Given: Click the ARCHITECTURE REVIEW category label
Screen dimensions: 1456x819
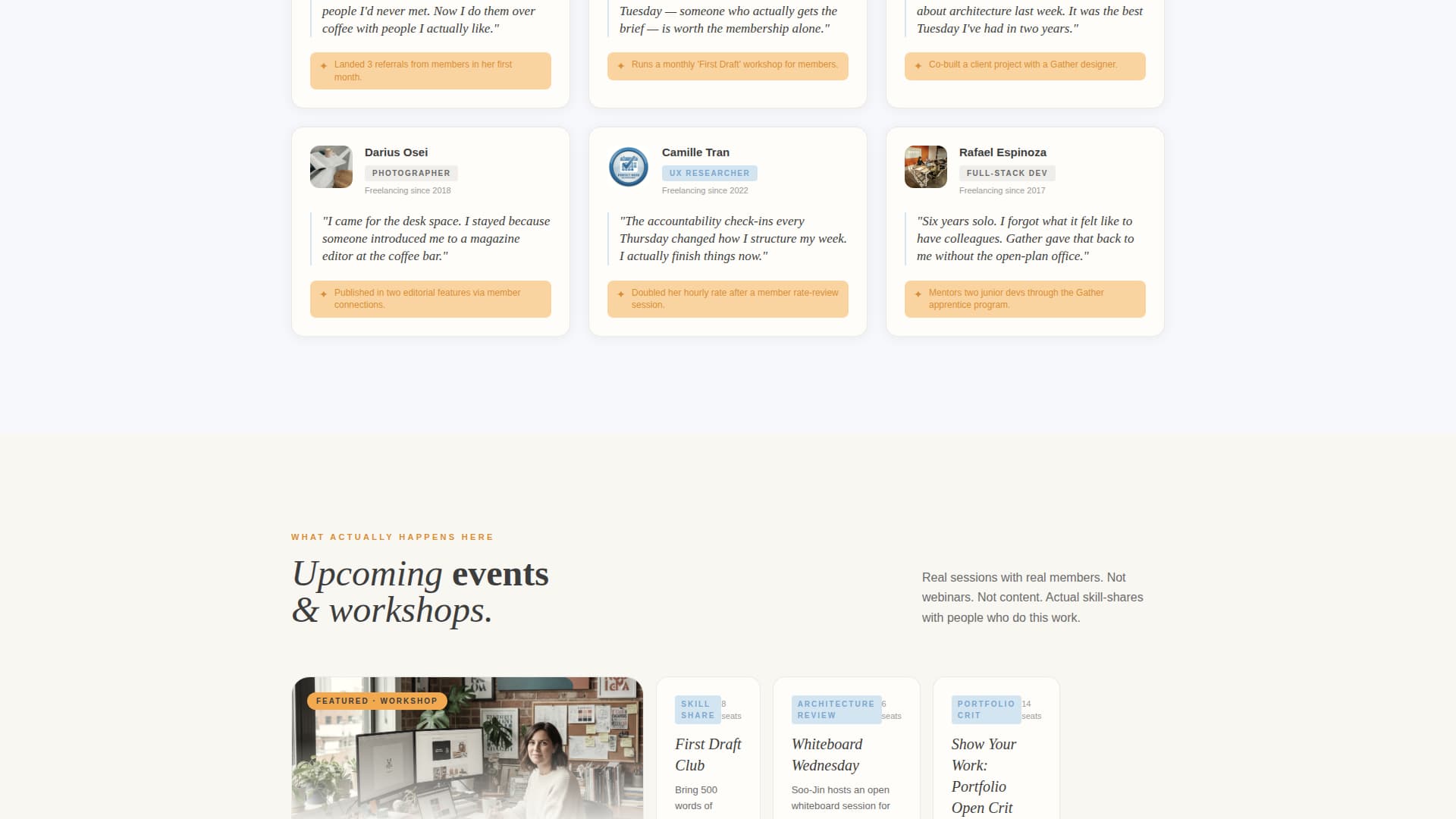Looking at the screenshot, I should pos(835,709).
